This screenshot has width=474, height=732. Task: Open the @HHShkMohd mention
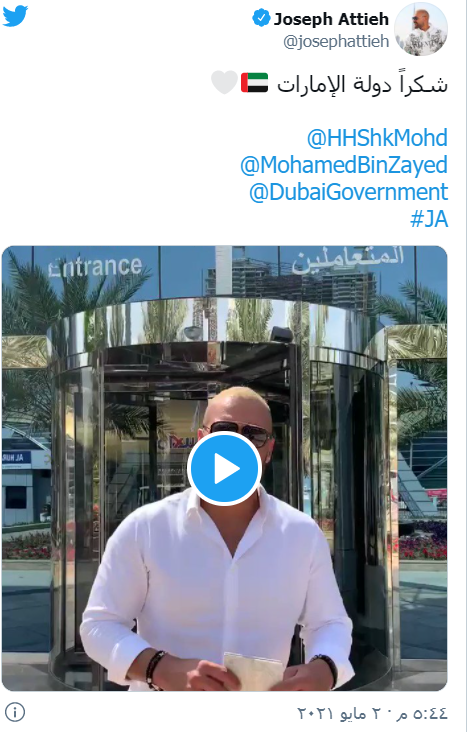(377, 138)
